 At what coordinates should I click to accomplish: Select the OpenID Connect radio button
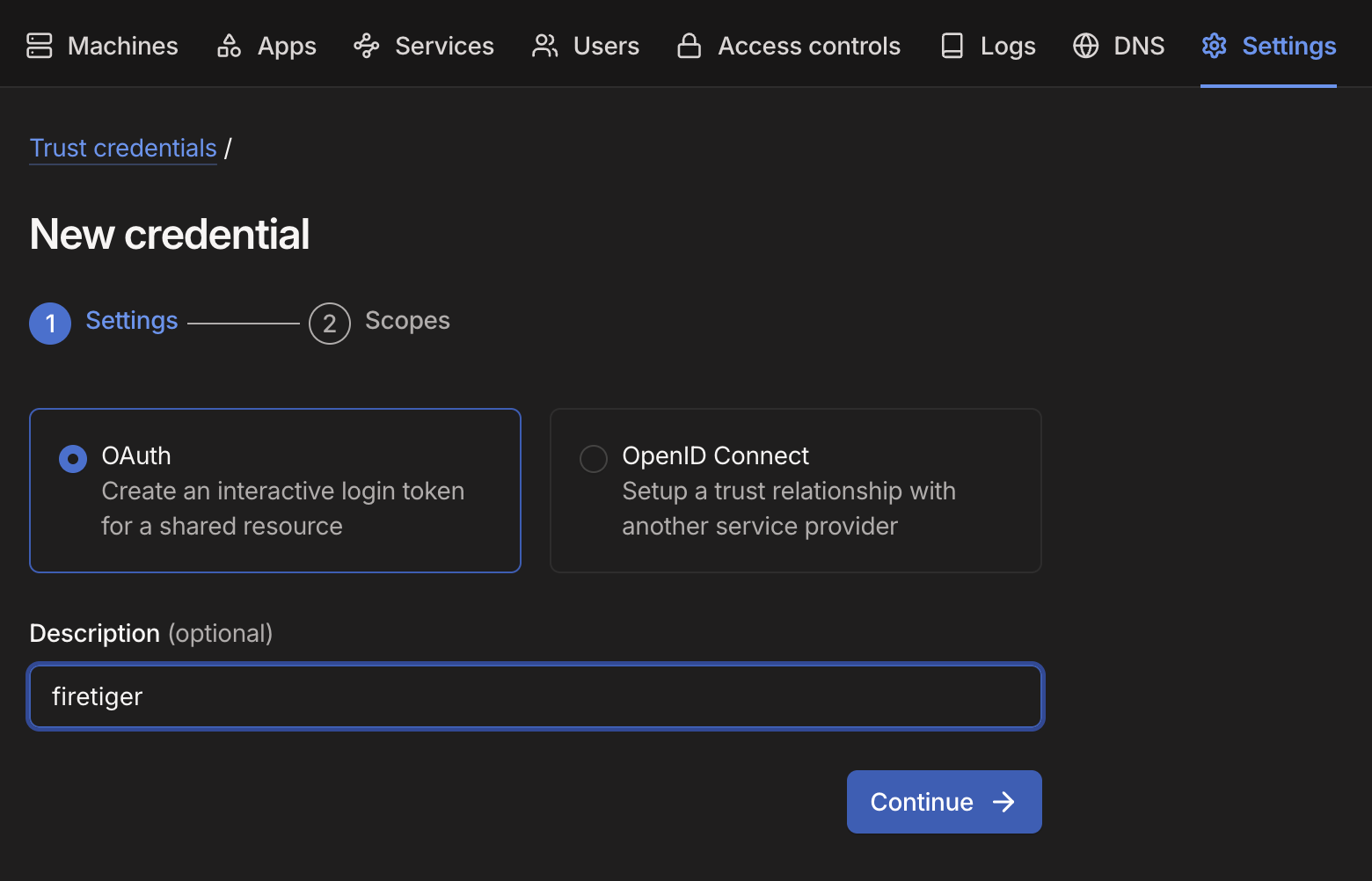(x=594, y=458)
